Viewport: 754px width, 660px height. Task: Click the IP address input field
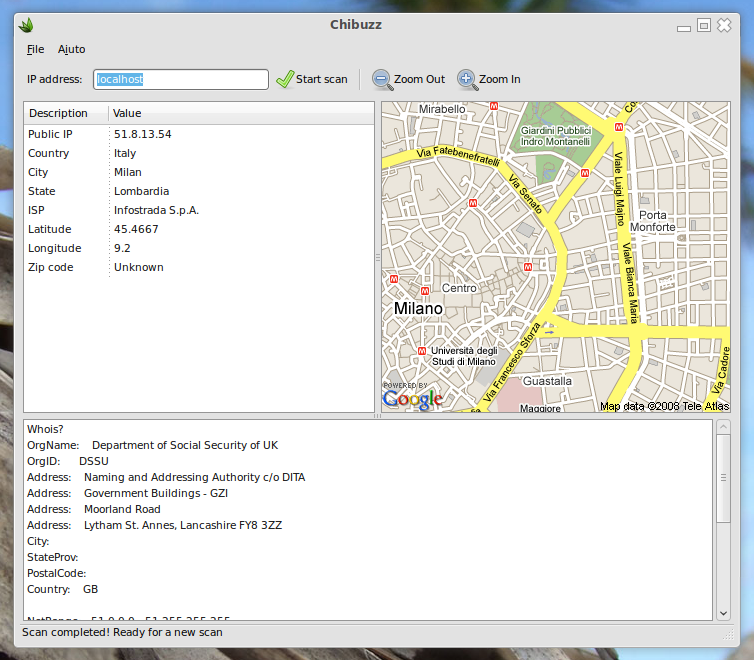(x=181, y=79)
